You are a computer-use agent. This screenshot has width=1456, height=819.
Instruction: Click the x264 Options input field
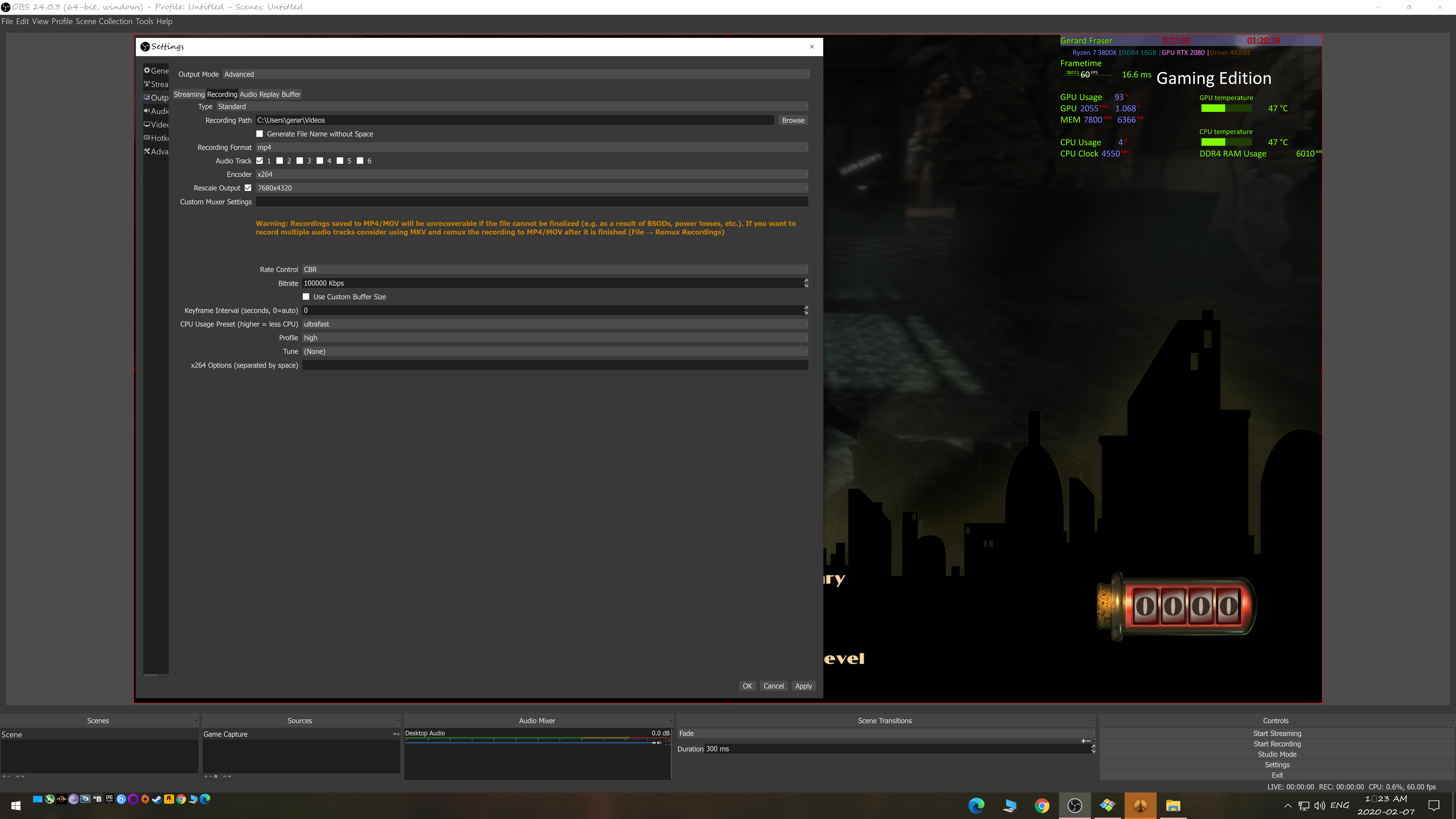tap(554, 365)
